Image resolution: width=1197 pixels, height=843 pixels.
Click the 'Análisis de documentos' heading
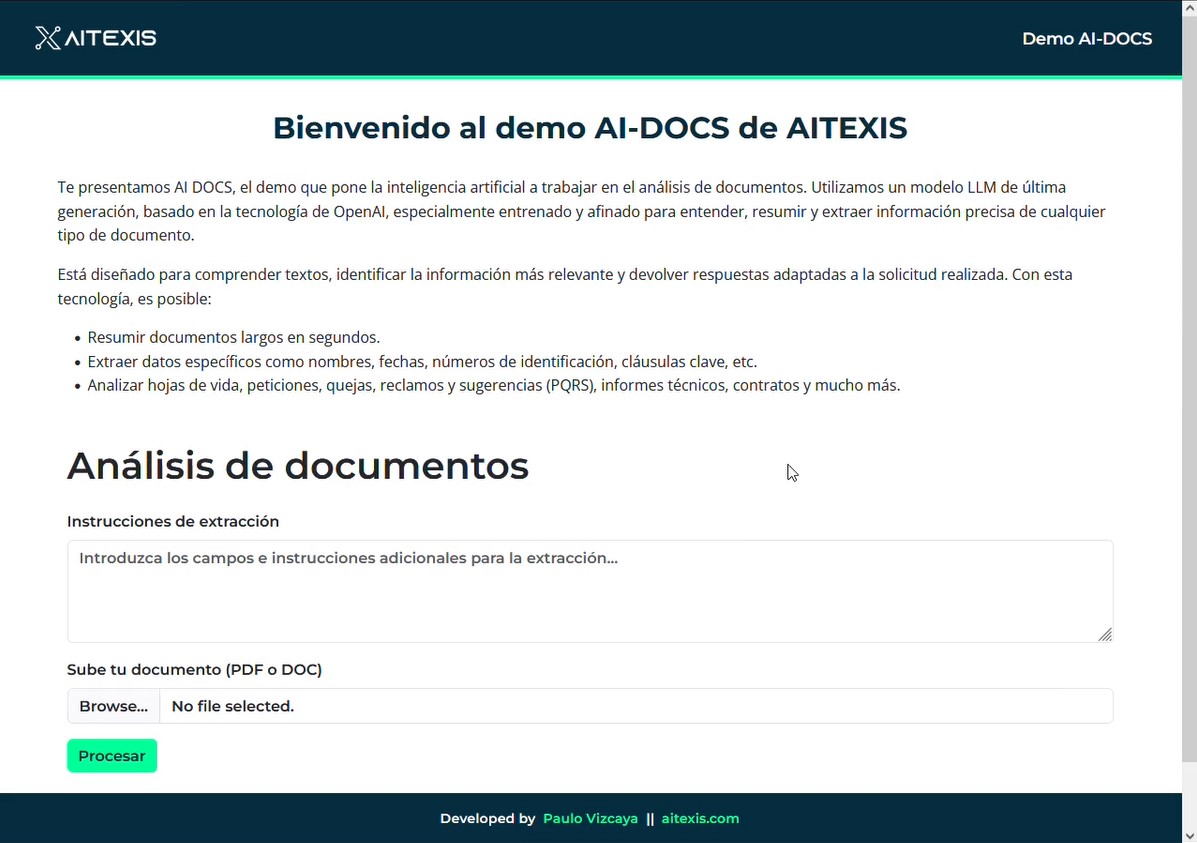pos(298,466)
